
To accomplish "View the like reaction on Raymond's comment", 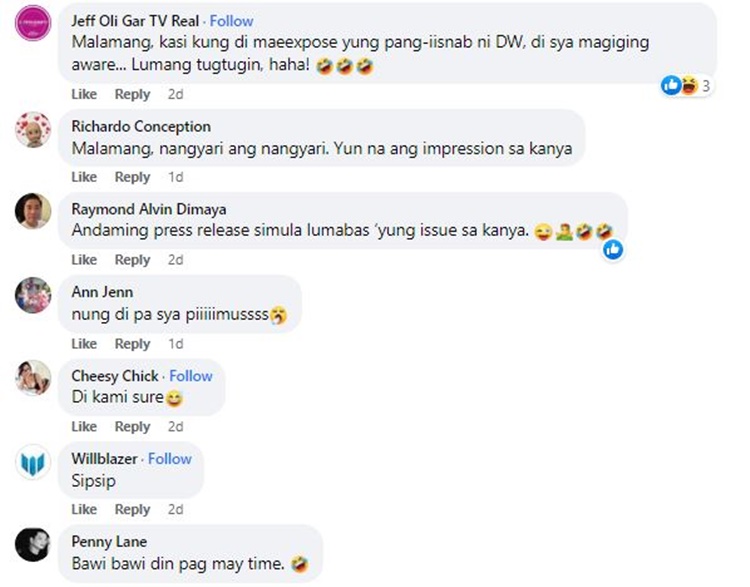I will (x=613, y=249).
